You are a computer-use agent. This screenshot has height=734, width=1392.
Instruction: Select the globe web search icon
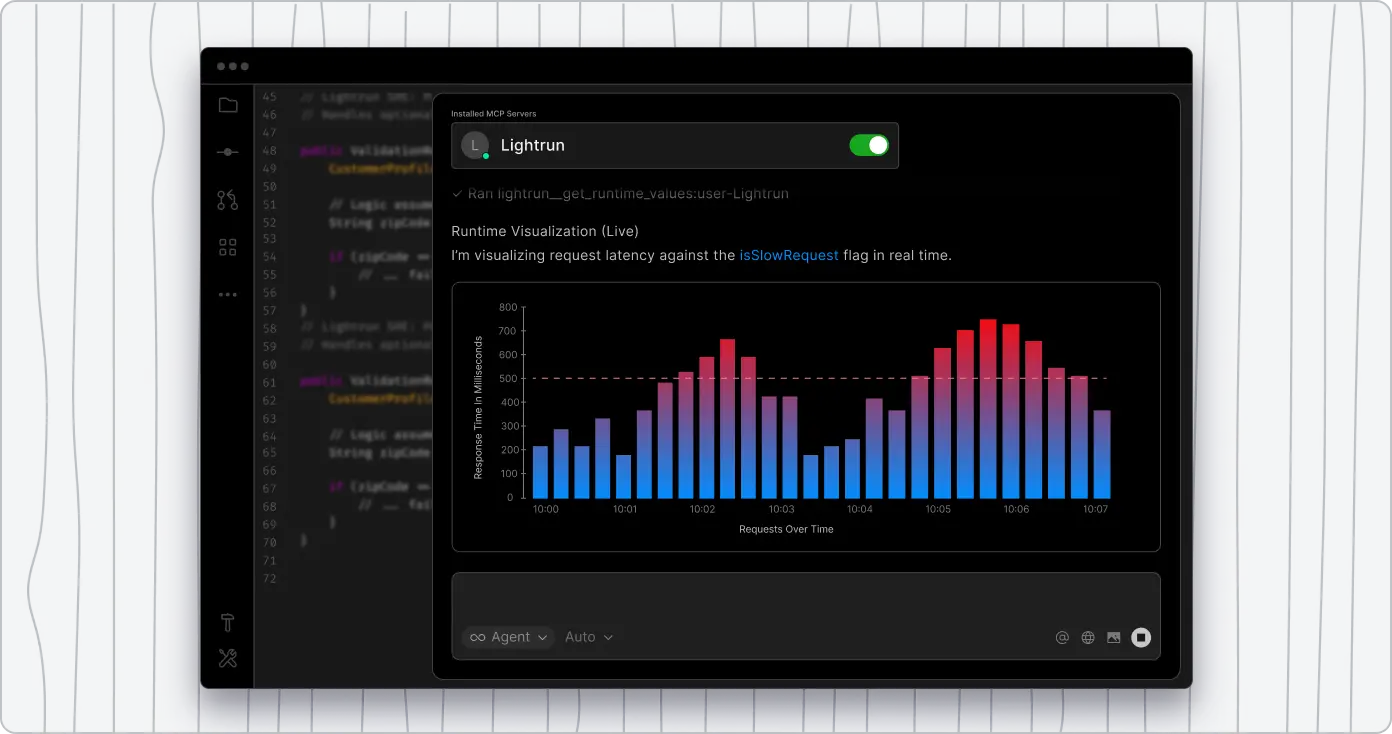tap(1087, 637)
